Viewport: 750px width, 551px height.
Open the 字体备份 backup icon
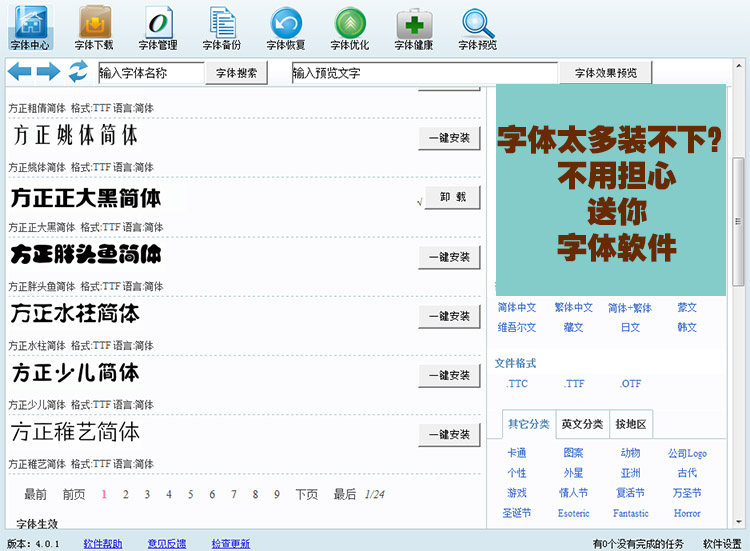click(x=221, y=28)
